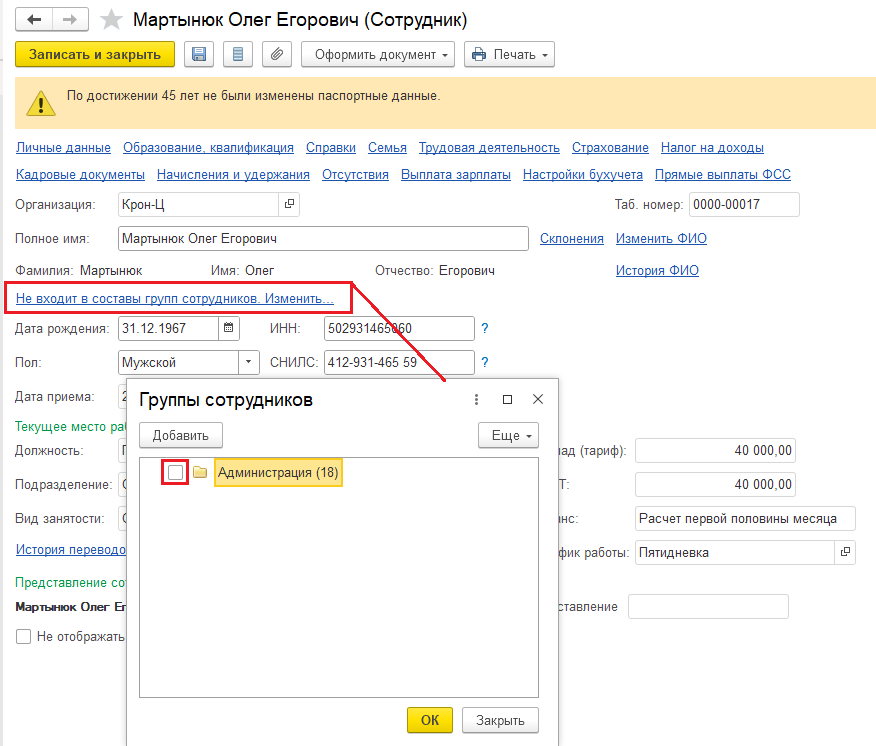Add employee to favorites with star icon
Screen dimensions: 876x746
point(113,20)
